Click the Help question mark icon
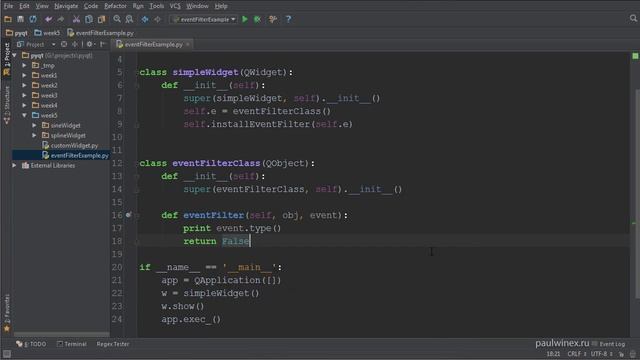640x360 pixels. tap(288, 19)
